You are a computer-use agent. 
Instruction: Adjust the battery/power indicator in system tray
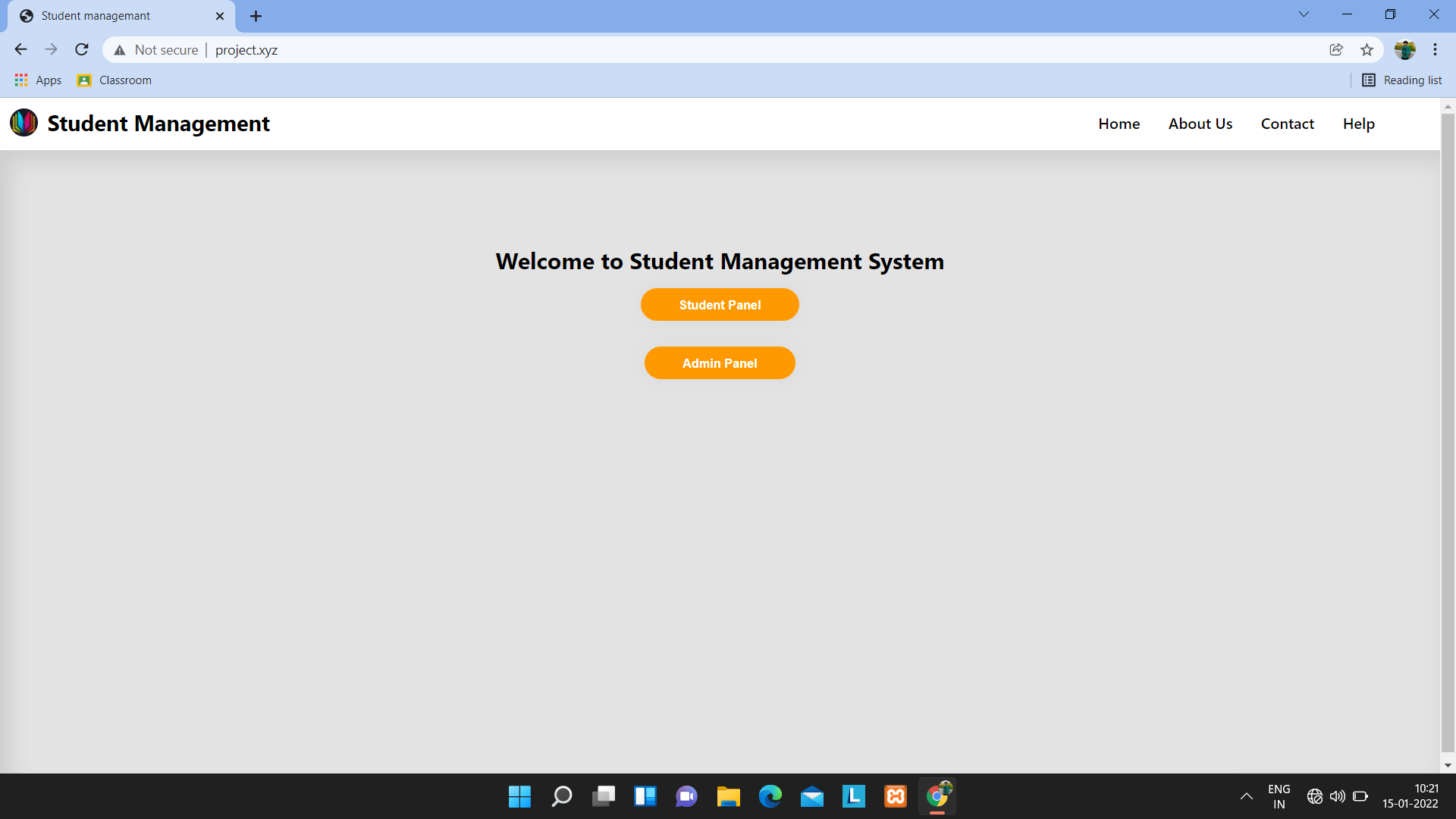coord(1360,796)
